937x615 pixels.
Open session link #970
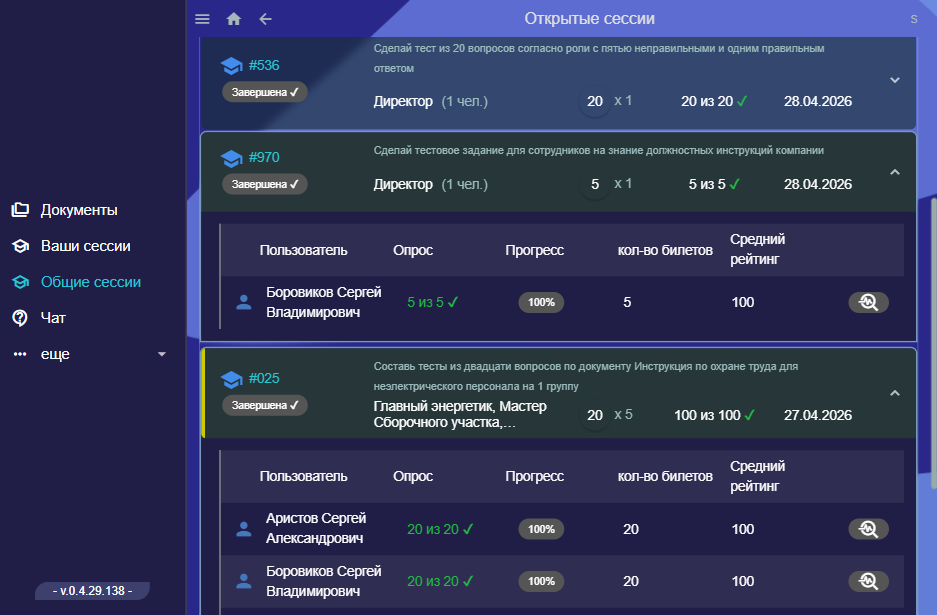(x=264, y=157)
